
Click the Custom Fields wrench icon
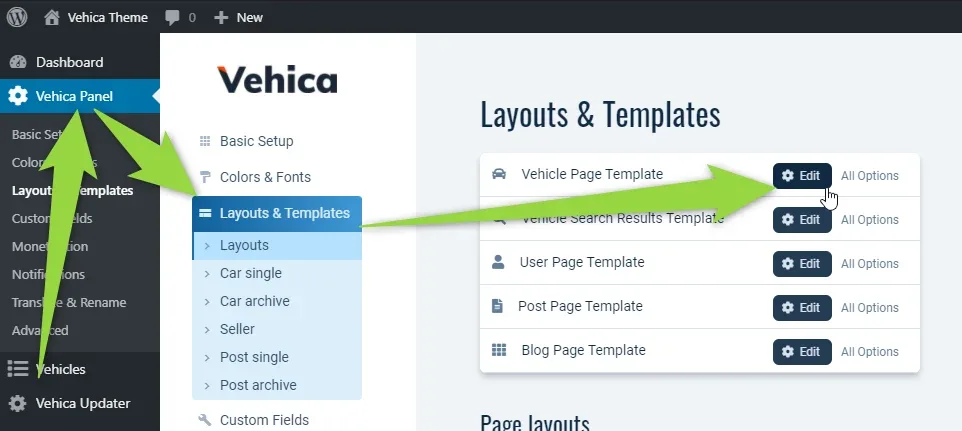[205, 420]
